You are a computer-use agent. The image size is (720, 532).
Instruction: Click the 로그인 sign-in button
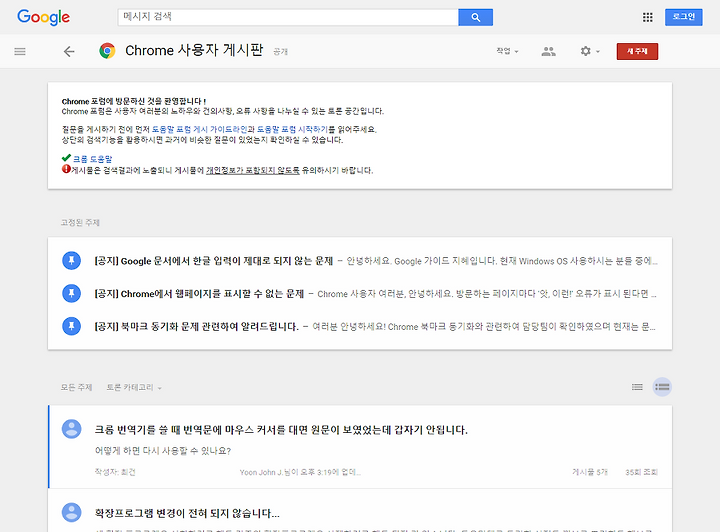pos(683,17)
